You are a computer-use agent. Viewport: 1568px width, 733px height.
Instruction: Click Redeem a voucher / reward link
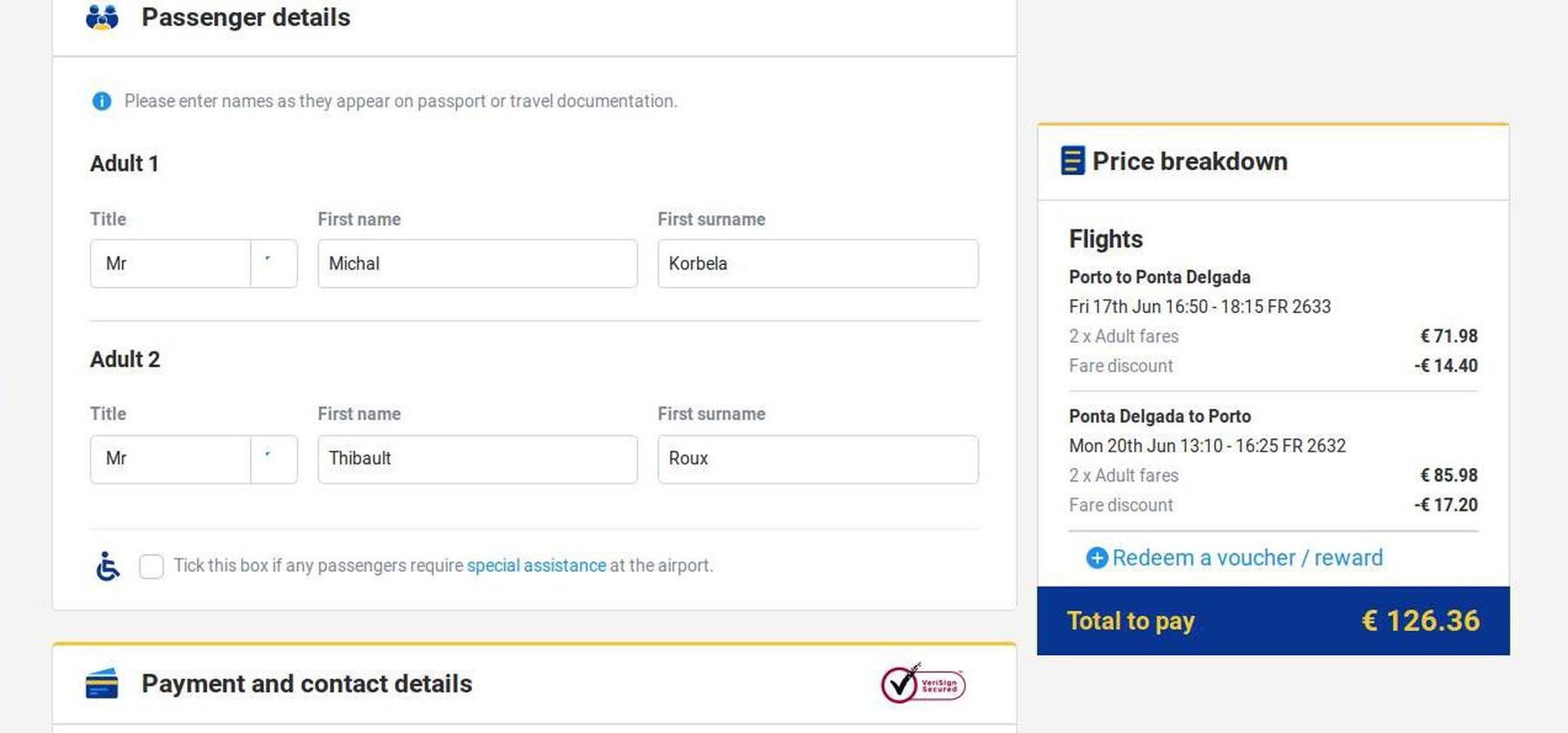[x=1247, y=558]
